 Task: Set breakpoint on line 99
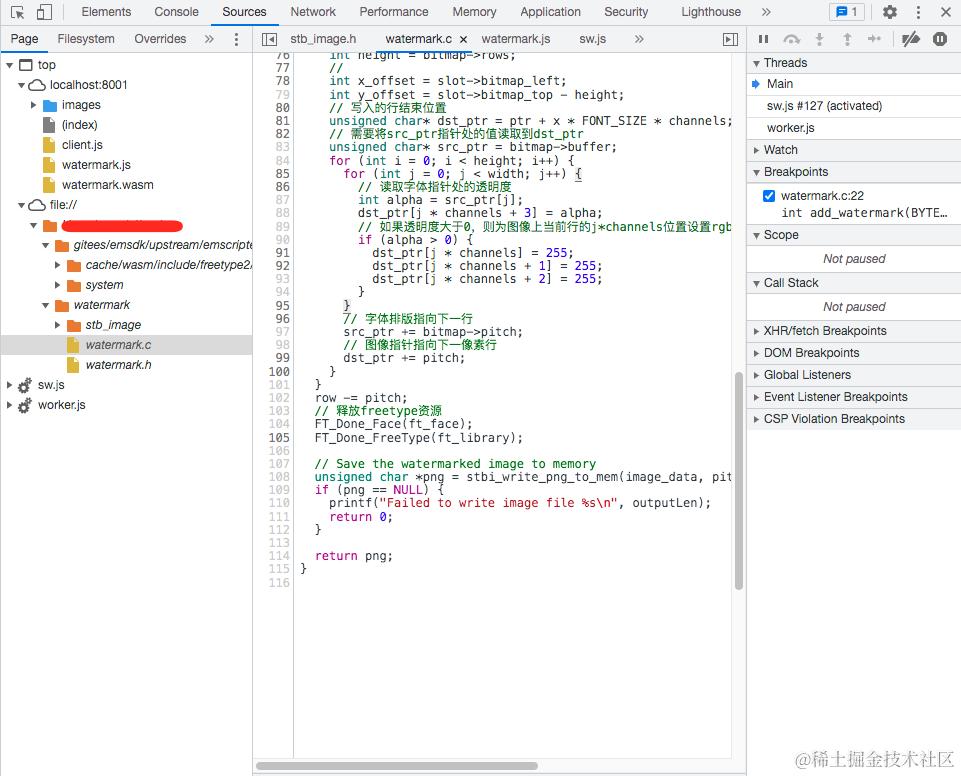click(x=282, y=358)
